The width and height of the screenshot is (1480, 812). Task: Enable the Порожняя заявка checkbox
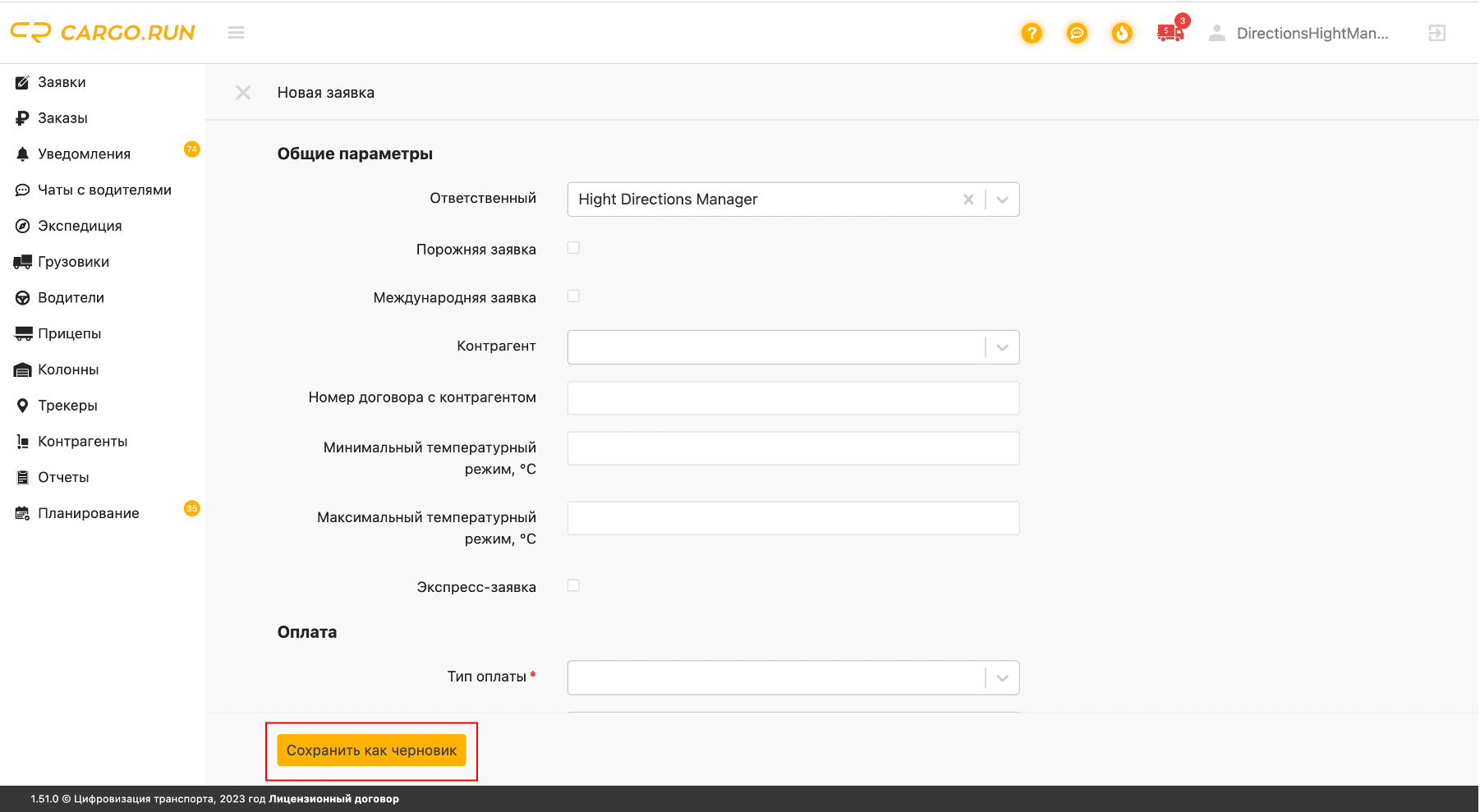point(573,248)
